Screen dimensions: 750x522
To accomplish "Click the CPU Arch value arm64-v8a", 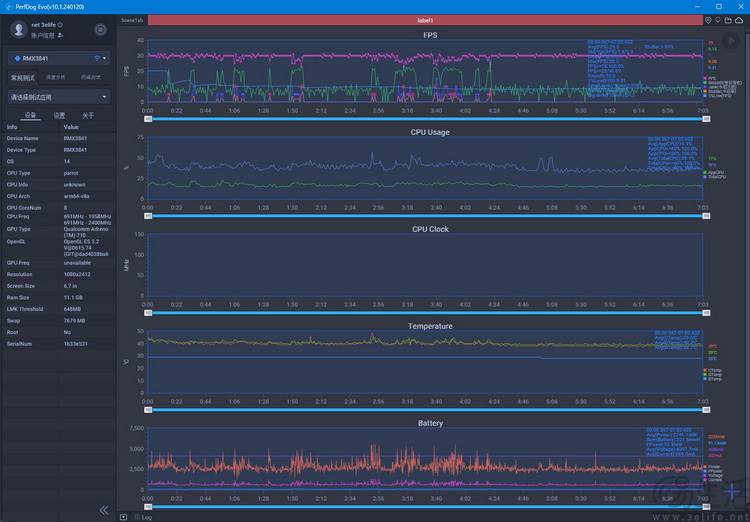I will 77,196.
